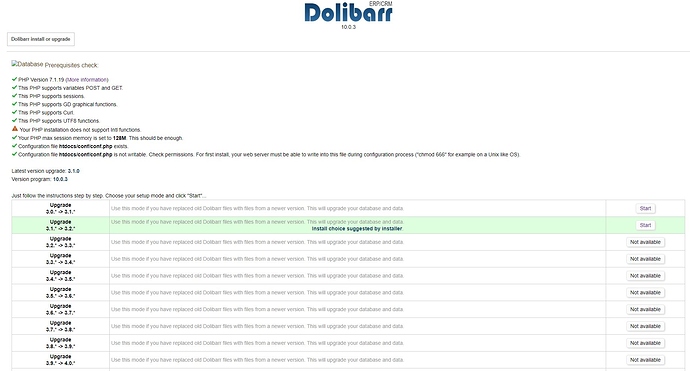The image size is (690, 371).
Task: Click check icon for conf.php exists line
Action: [x=15, y=146]
